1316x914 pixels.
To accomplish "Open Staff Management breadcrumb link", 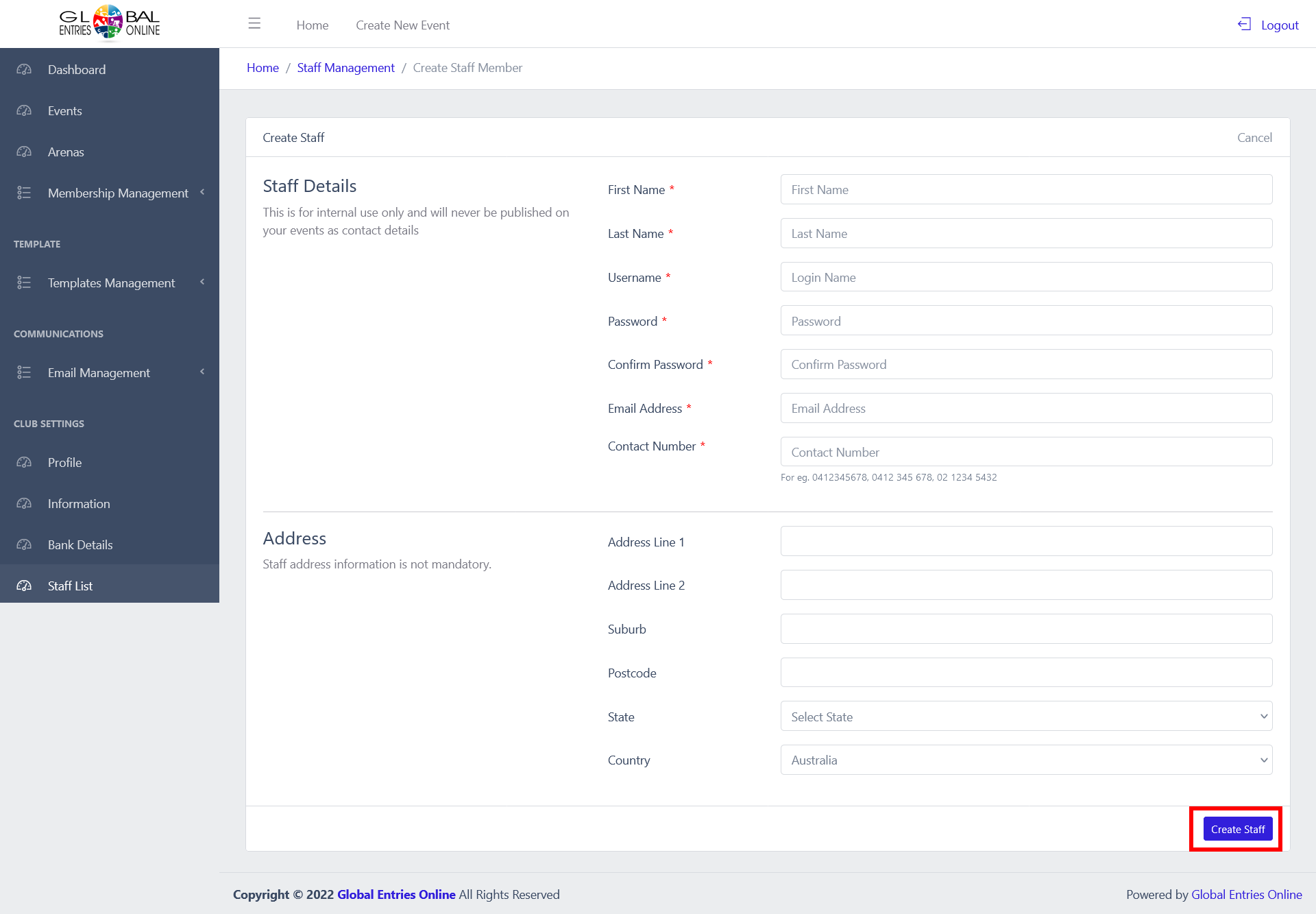I will click(345, 68).
